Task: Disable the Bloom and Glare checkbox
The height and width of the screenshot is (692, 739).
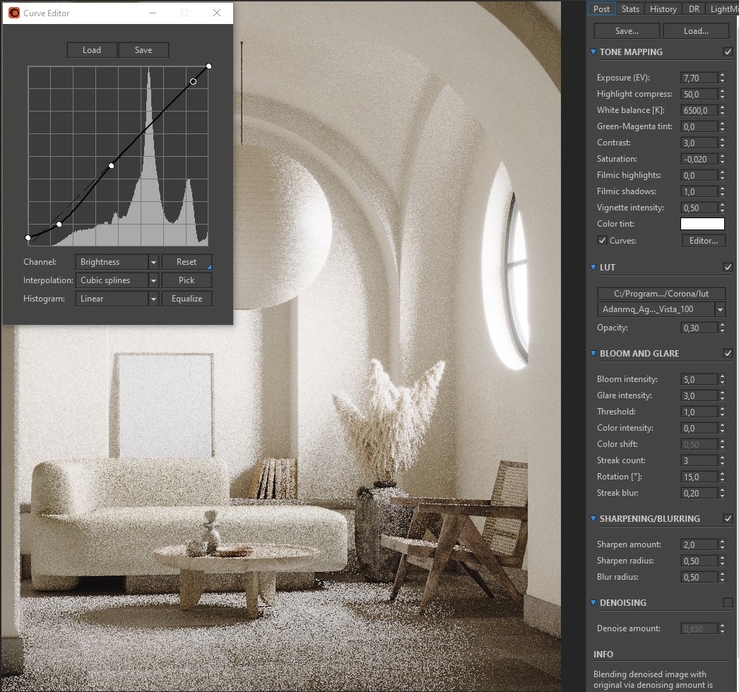Action: point(727,354)
